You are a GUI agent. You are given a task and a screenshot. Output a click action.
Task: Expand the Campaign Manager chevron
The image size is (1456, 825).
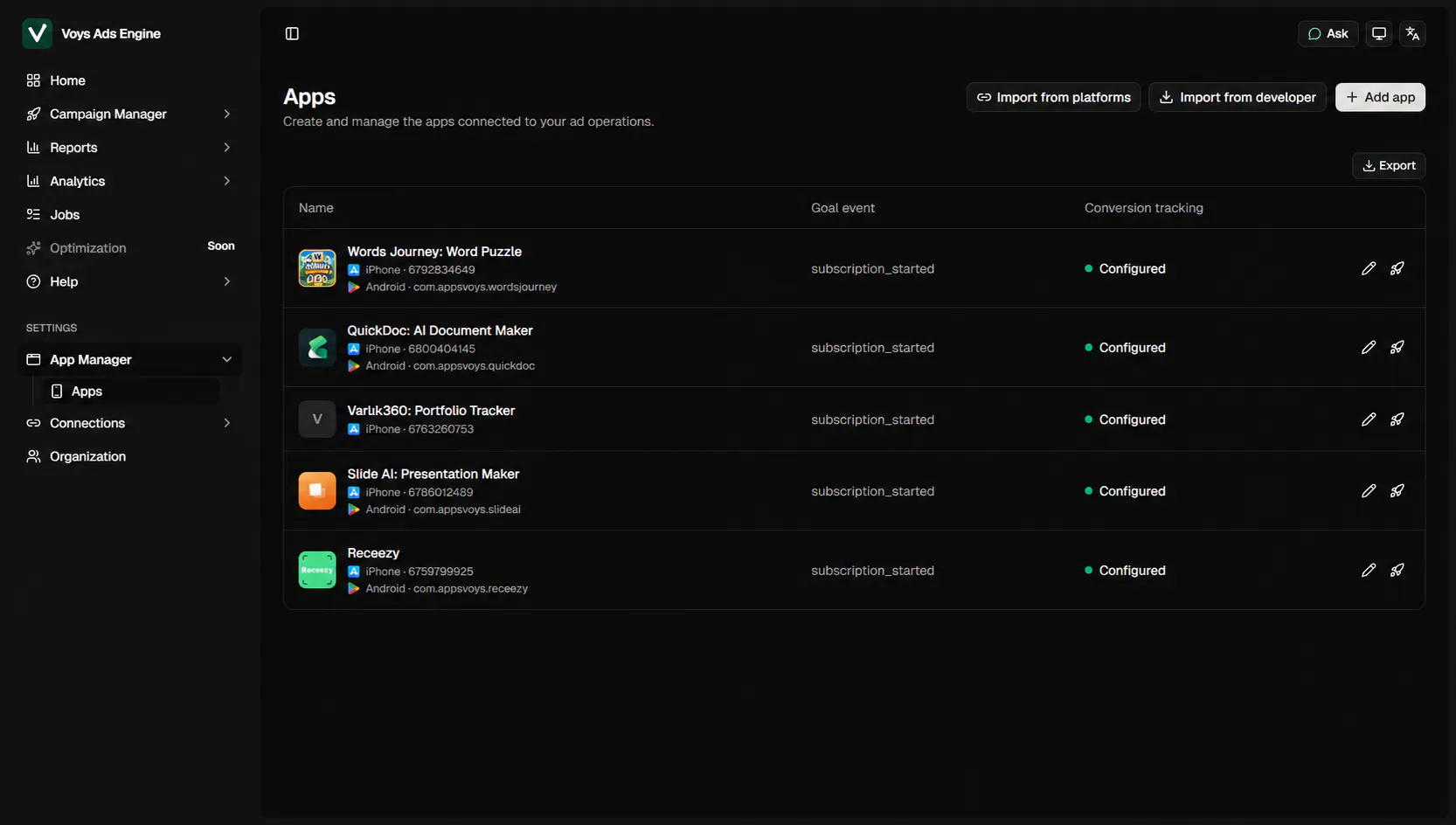[227, 114]
